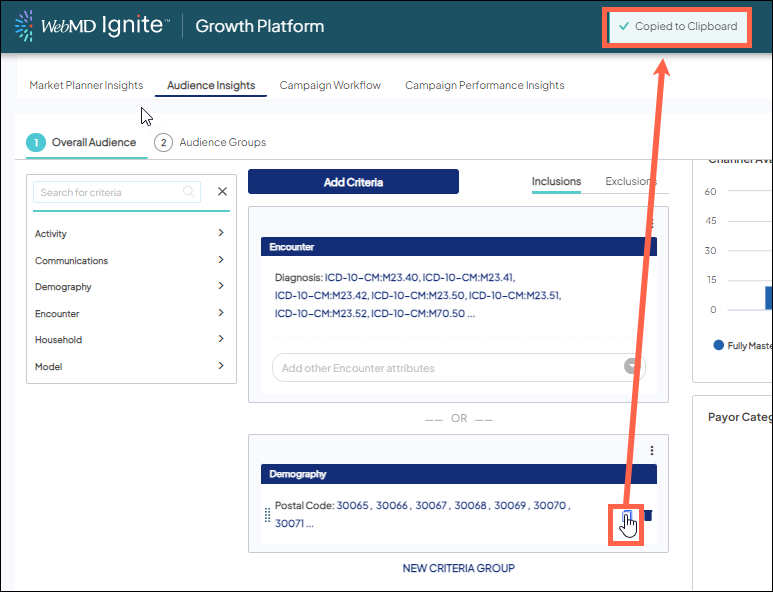This screenshot has width=773, height=592.
Task: Click the delete icon beside Postal Code
Action: (x=647, y=516)
